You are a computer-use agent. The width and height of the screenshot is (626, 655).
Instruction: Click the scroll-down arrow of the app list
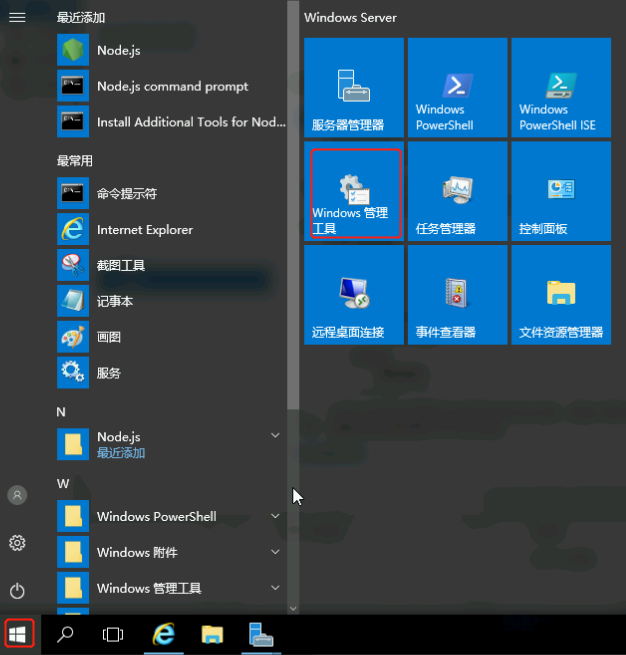293,609
